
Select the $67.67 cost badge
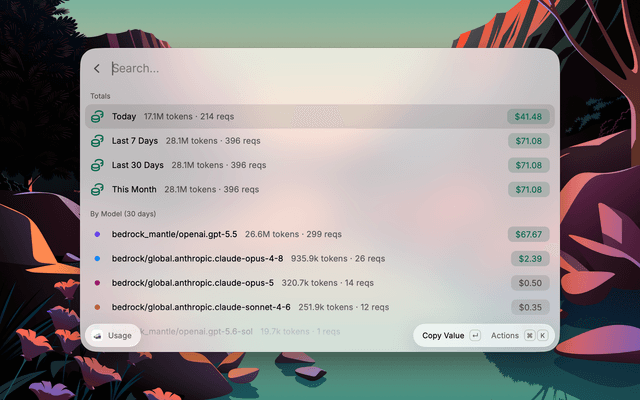(x=529, y=234)
